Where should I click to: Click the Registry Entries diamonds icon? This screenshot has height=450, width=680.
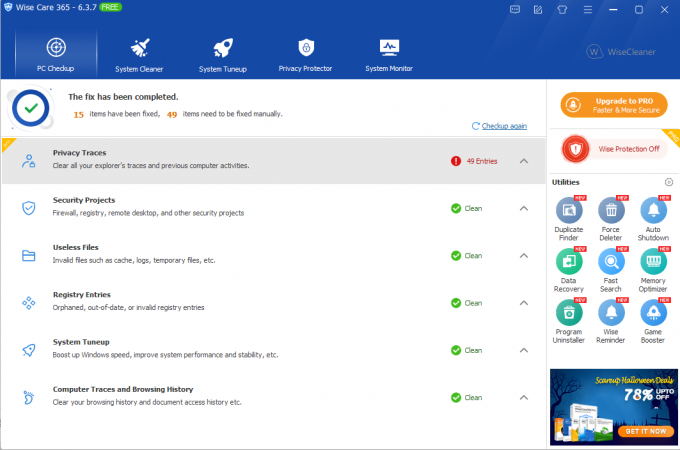(x=29, y=303)
